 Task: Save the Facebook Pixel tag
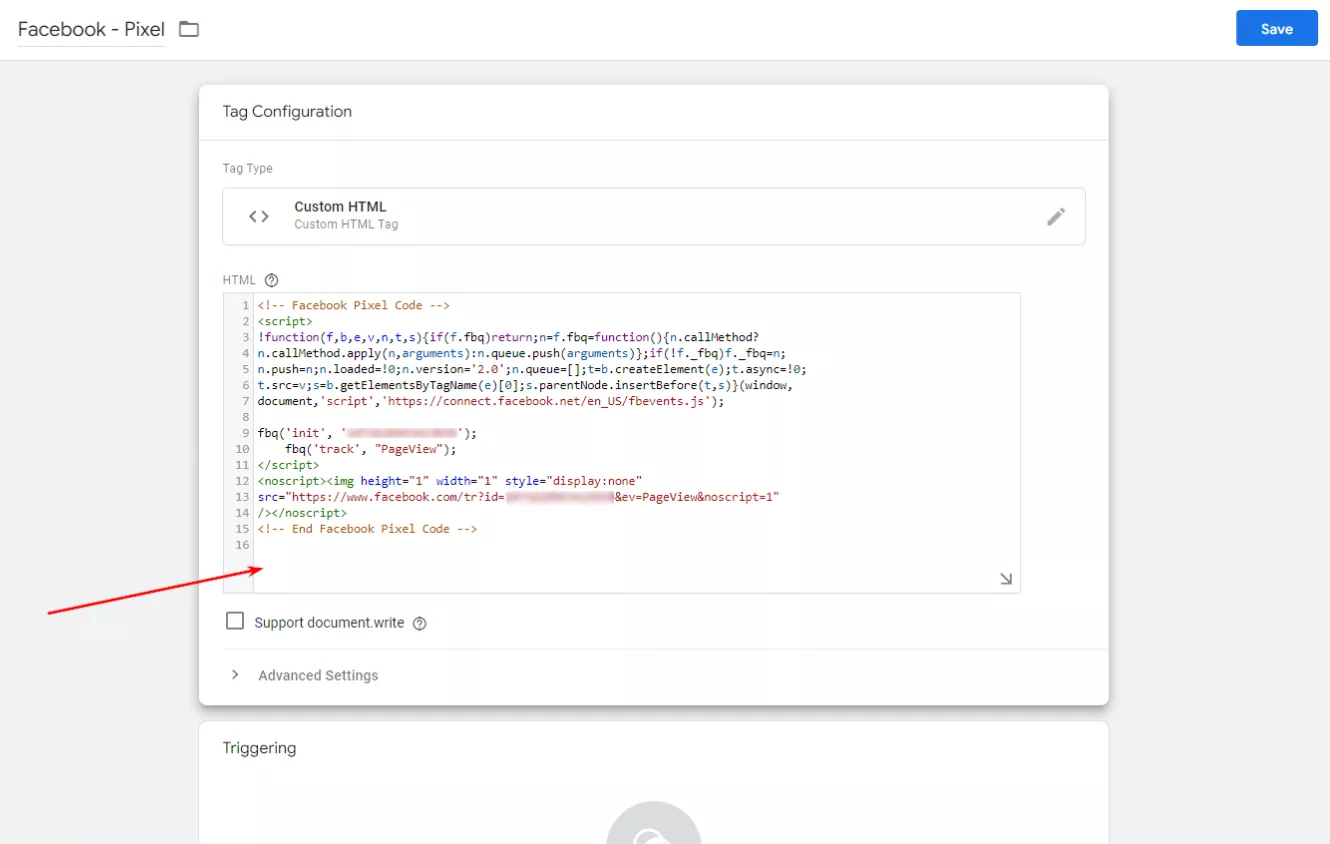coord(1276,29)
